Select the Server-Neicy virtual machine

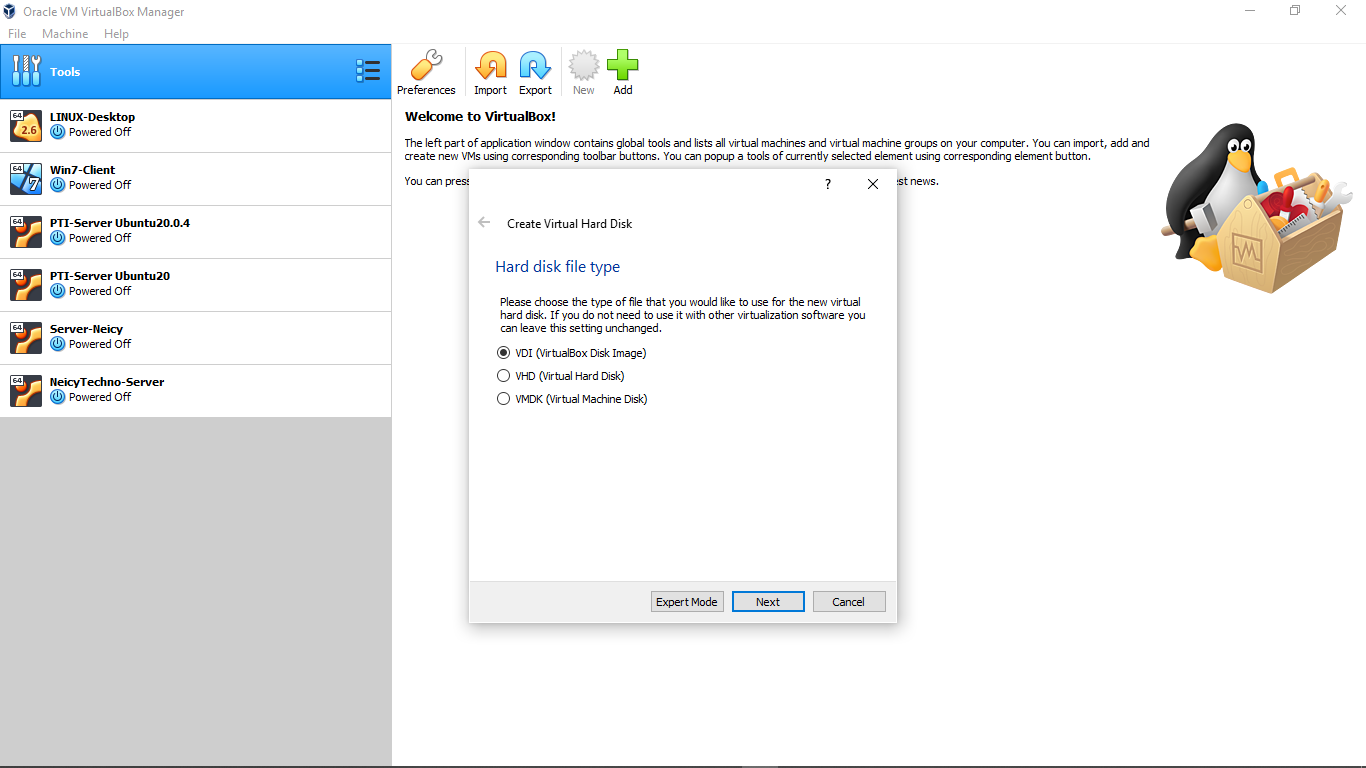196,338
